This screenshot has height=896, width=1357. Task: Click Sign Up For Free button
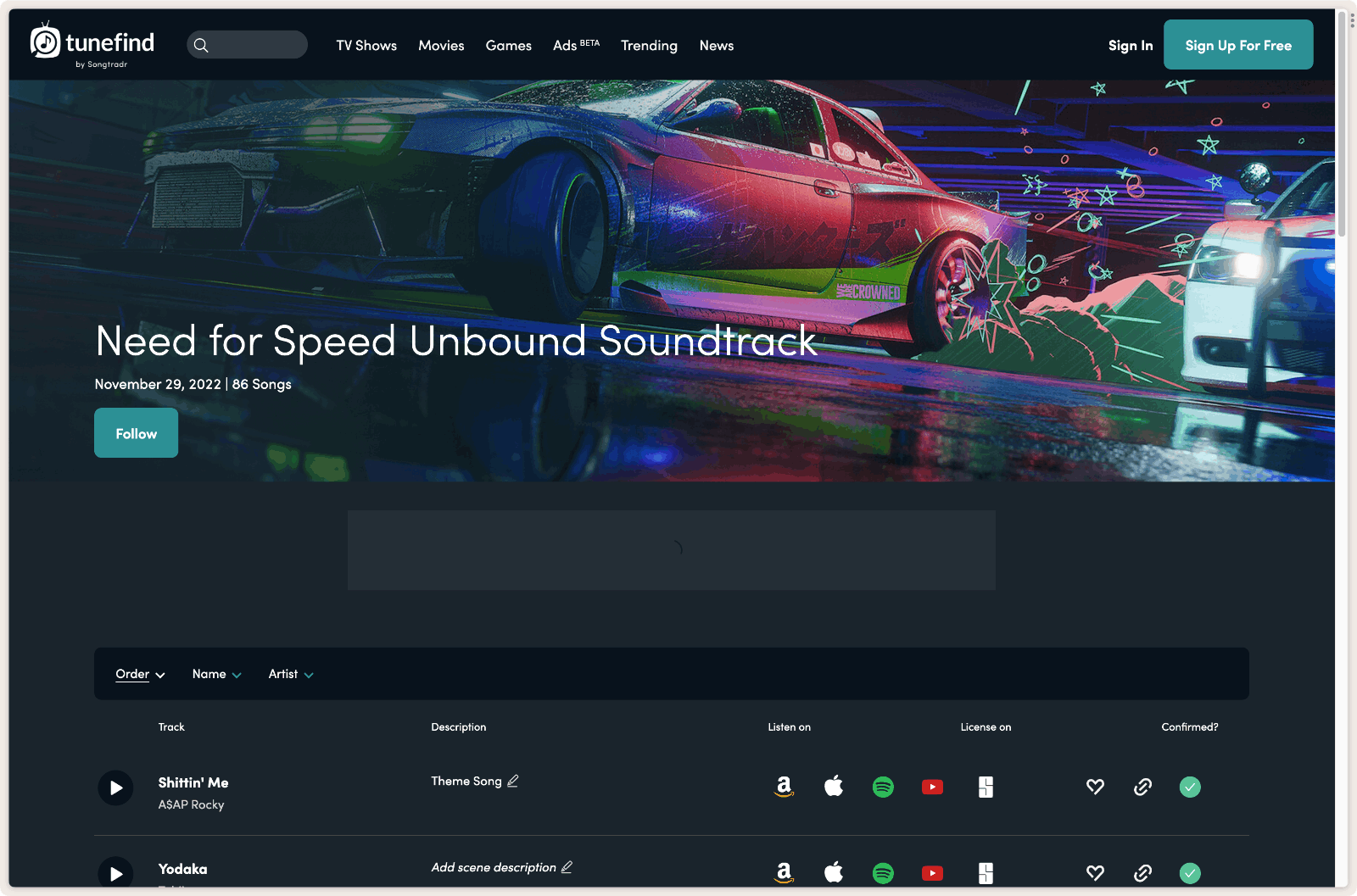click(x=1238, y=45)
